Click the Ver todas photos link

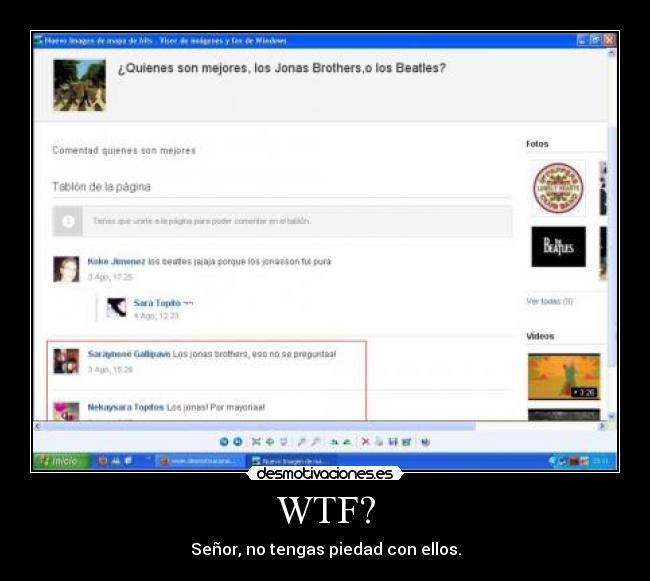pyautogui.click(x=550, y=301)
